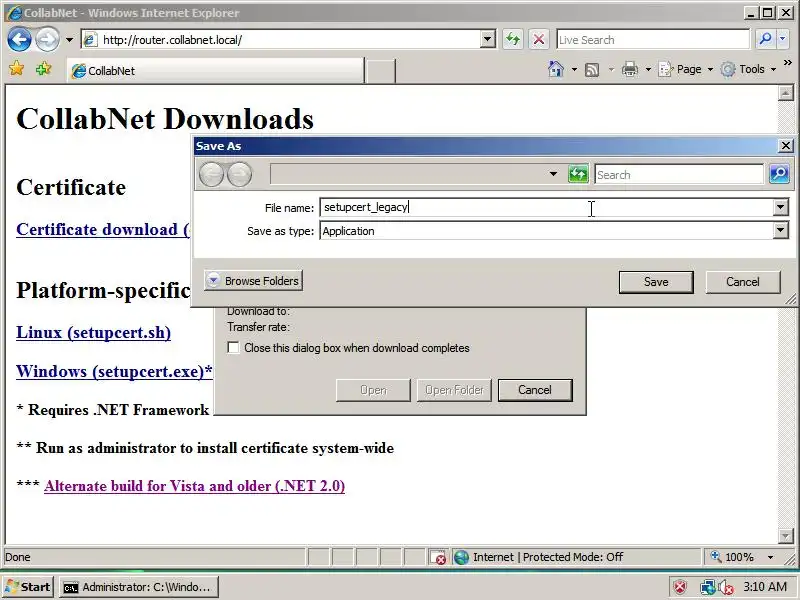800x600 pixels.
Task: Click the Print toolbar icon
Action: pos(630,69)
